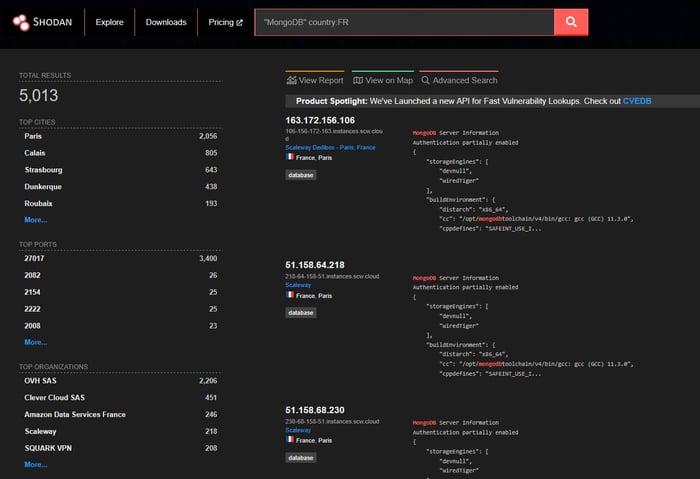700x479 pixels.
Task: Click the View Report chart icon
Action: [x=292, y=80]
